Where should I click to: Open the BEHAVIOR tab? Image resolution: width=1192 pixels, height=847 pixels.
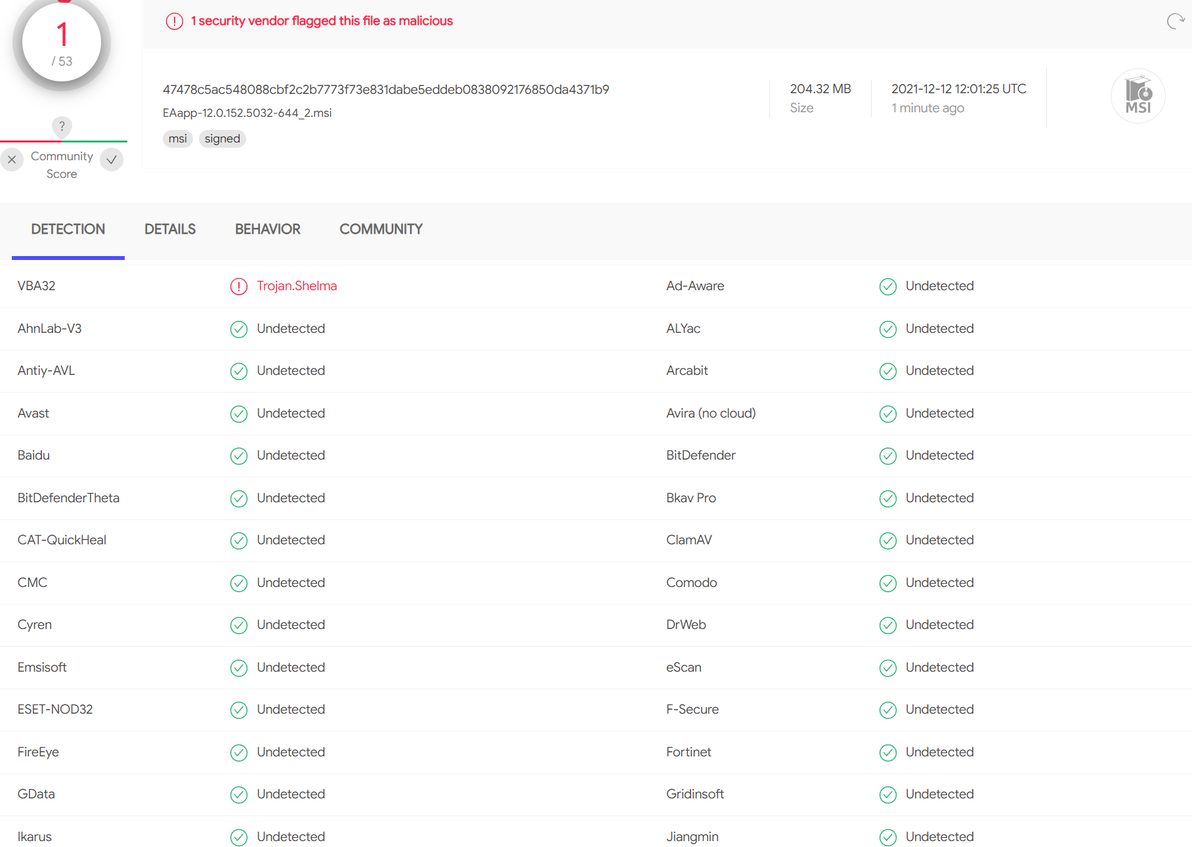268,229
